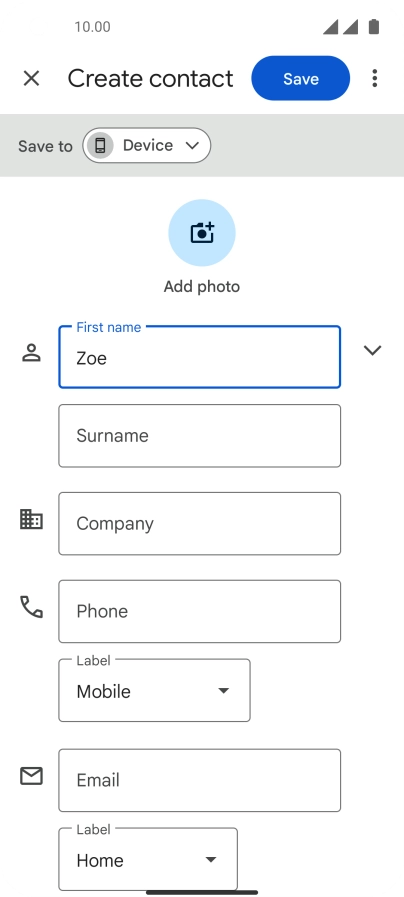Tap the Add photo text
The height and width of the screenshot is (897, 404).
[202, 287]
